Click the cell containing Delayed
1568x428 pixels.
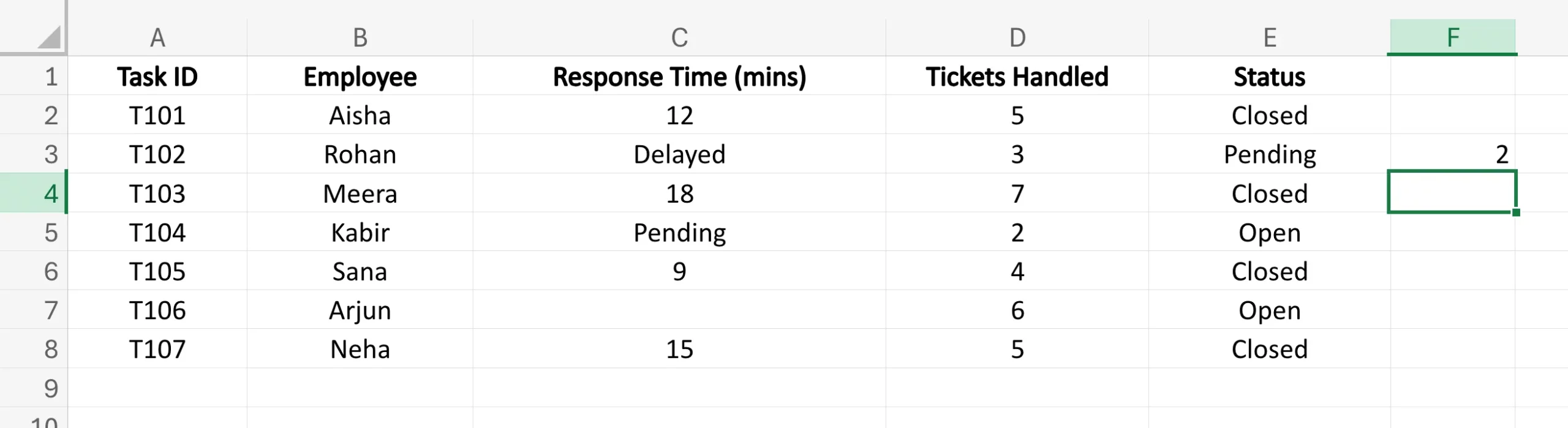679,154
